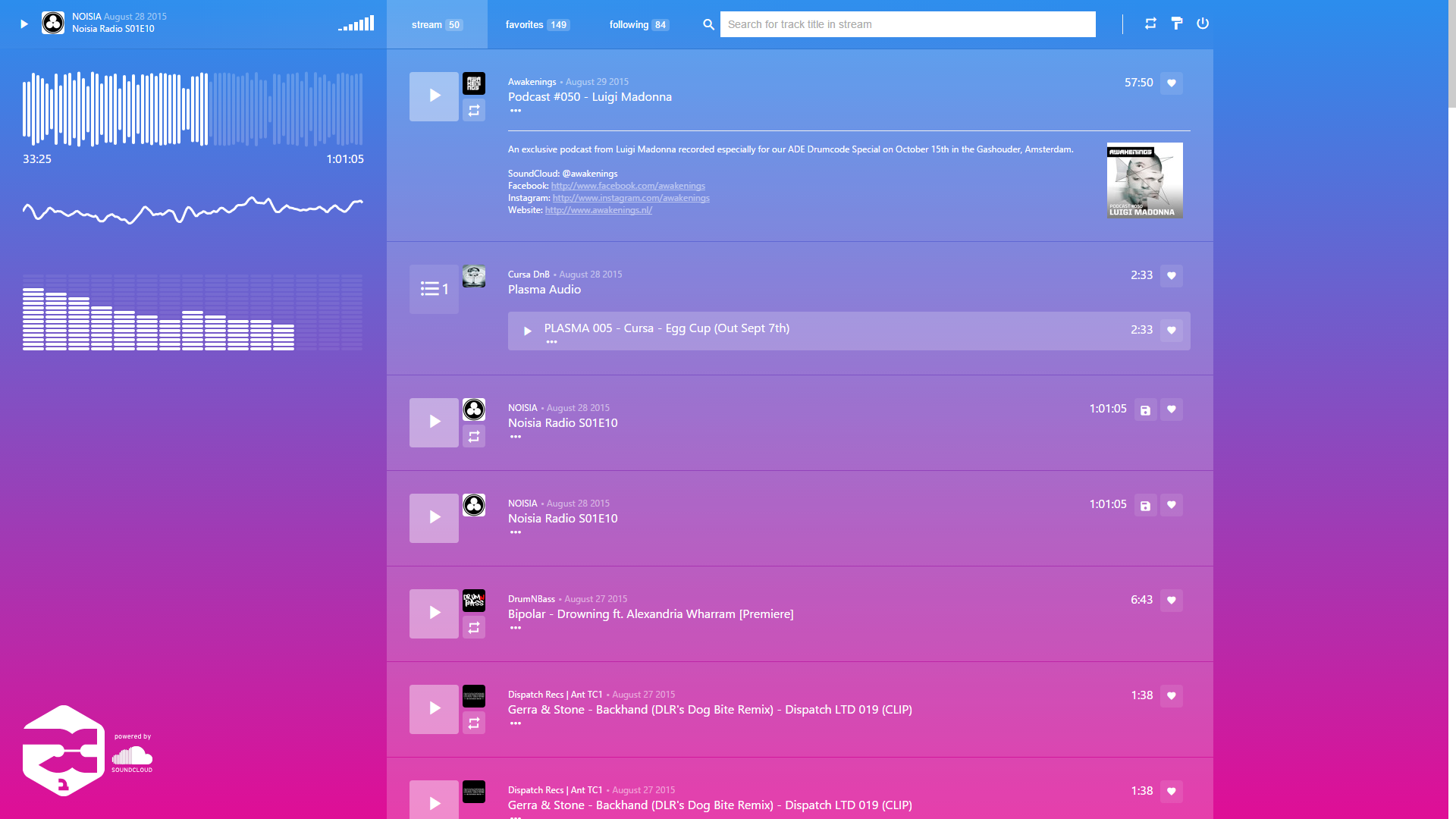
Task: Switch to the favorites tab
Action: click(537, 24)
